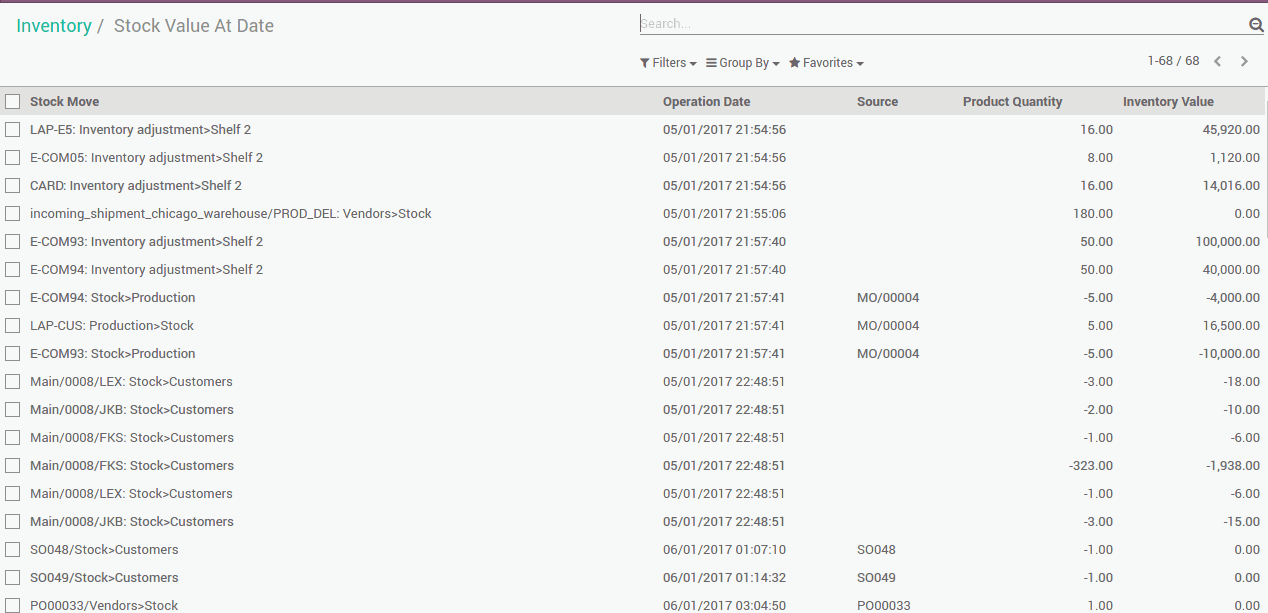Select checkbox for SO048/Stock>Customers row
This screenshot has width=1268, height=613.
pos(12,549)
